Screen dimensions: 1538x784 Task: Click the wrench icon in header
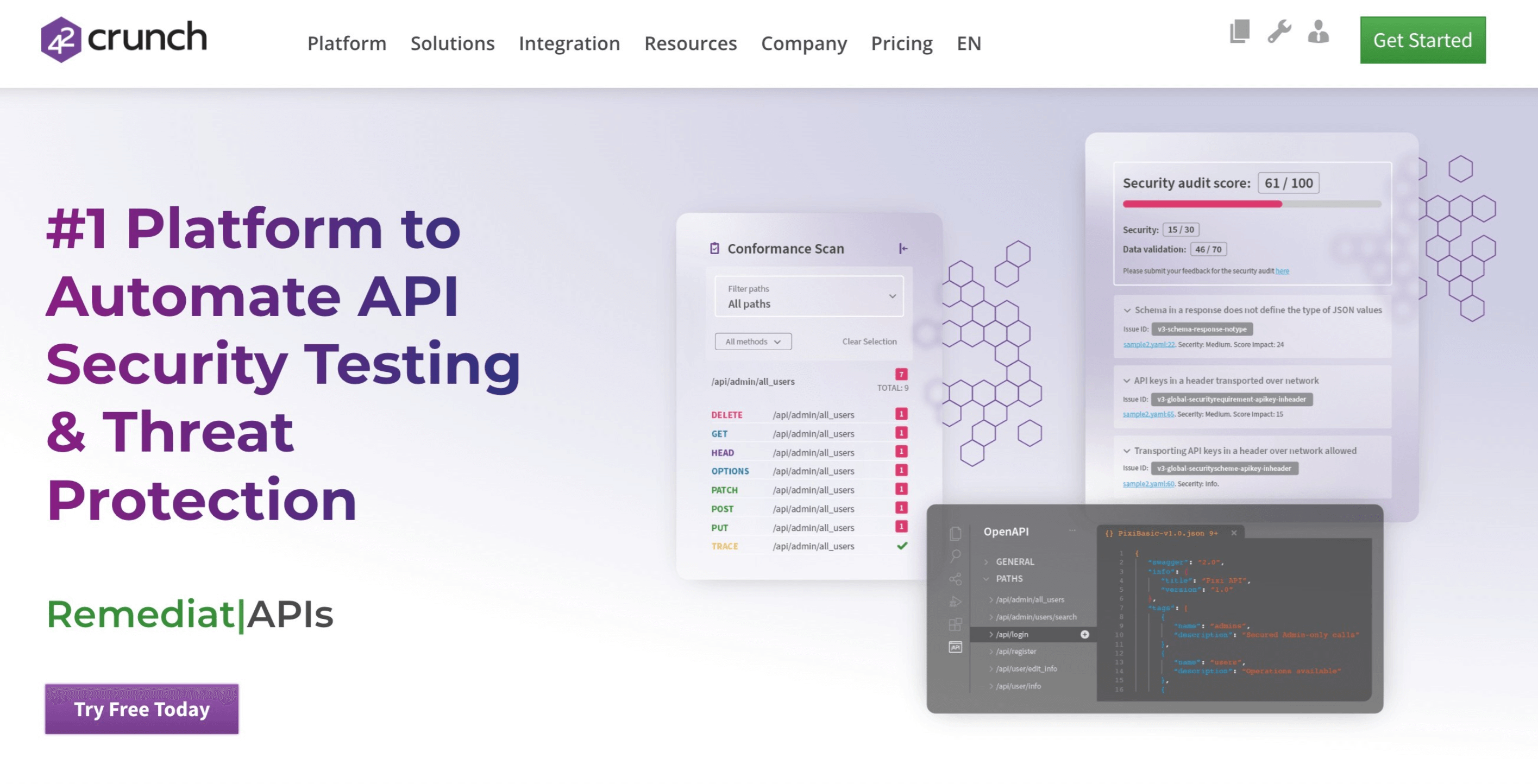(x=1279, y=31)
